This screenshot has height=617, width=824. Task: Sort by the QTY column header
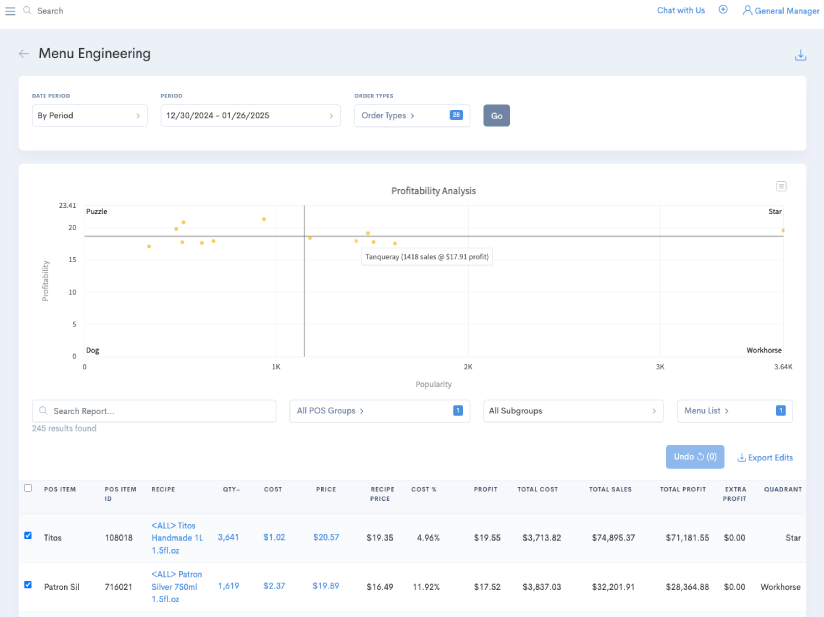(x=231, y=489)
